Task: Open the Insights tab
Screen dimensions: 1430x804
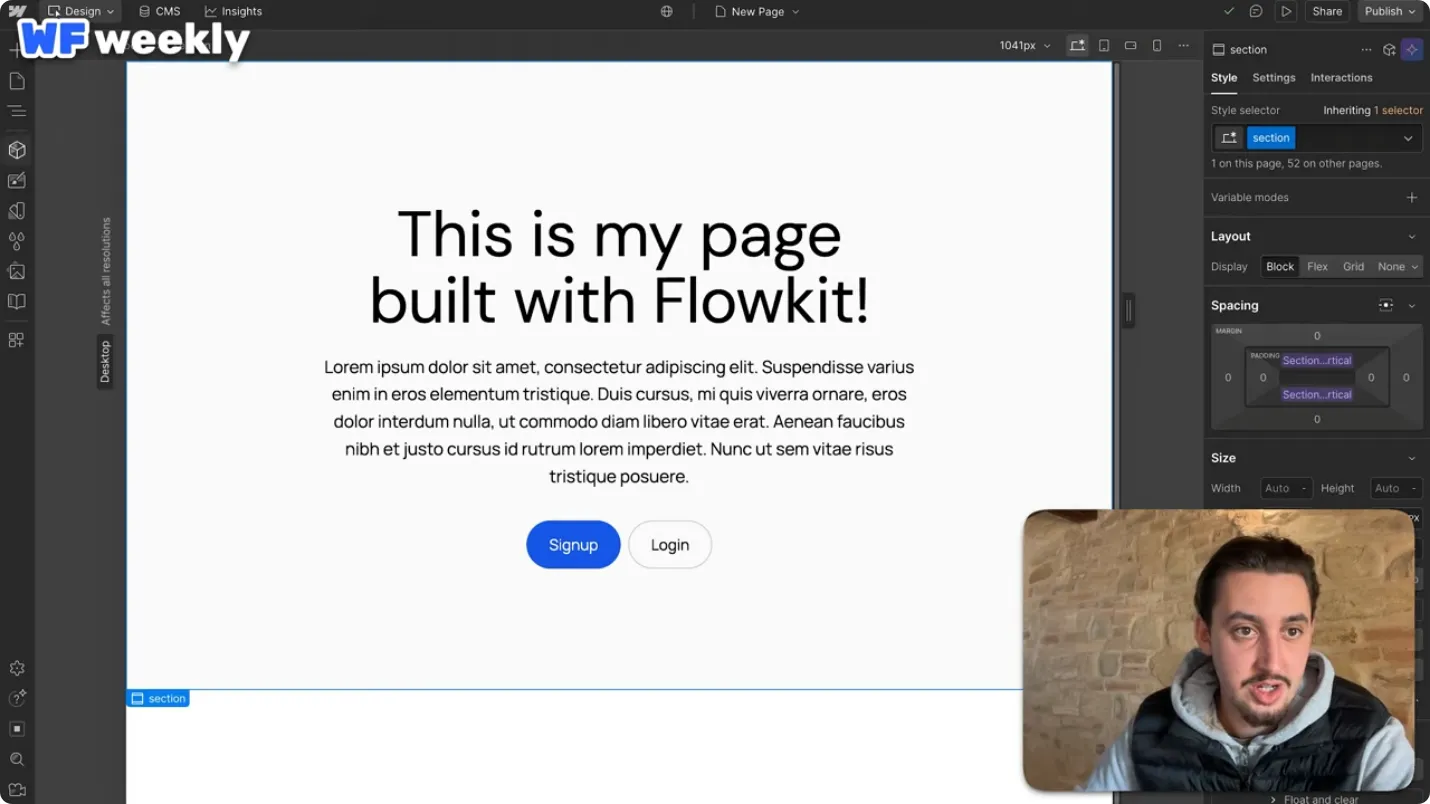Action: tap(233, 12)
